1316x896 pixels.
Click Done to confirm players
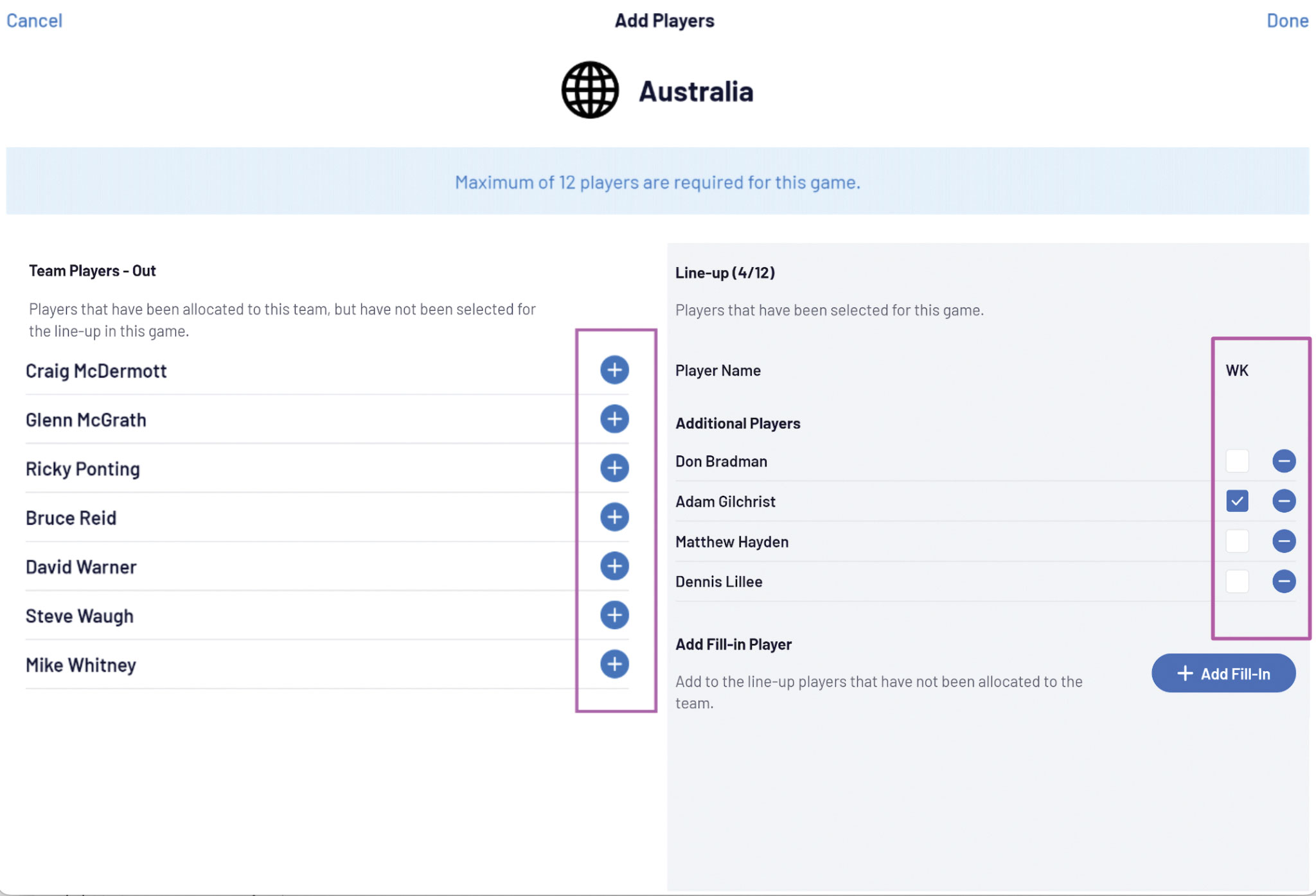click(1287, 21)
